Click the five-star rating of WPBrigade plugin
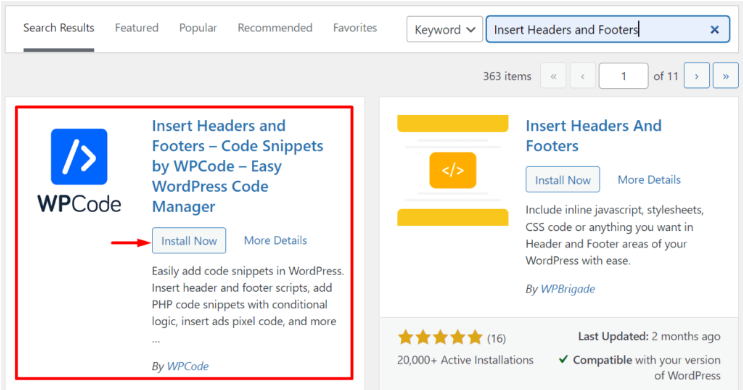 pyautogui.click(x=440, y=338)
